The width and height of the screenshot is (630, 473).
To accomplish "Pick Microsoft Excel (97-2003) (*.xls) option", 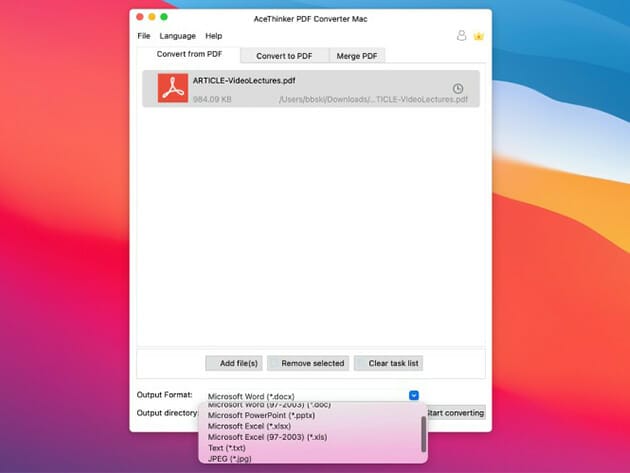I will 267,437.
